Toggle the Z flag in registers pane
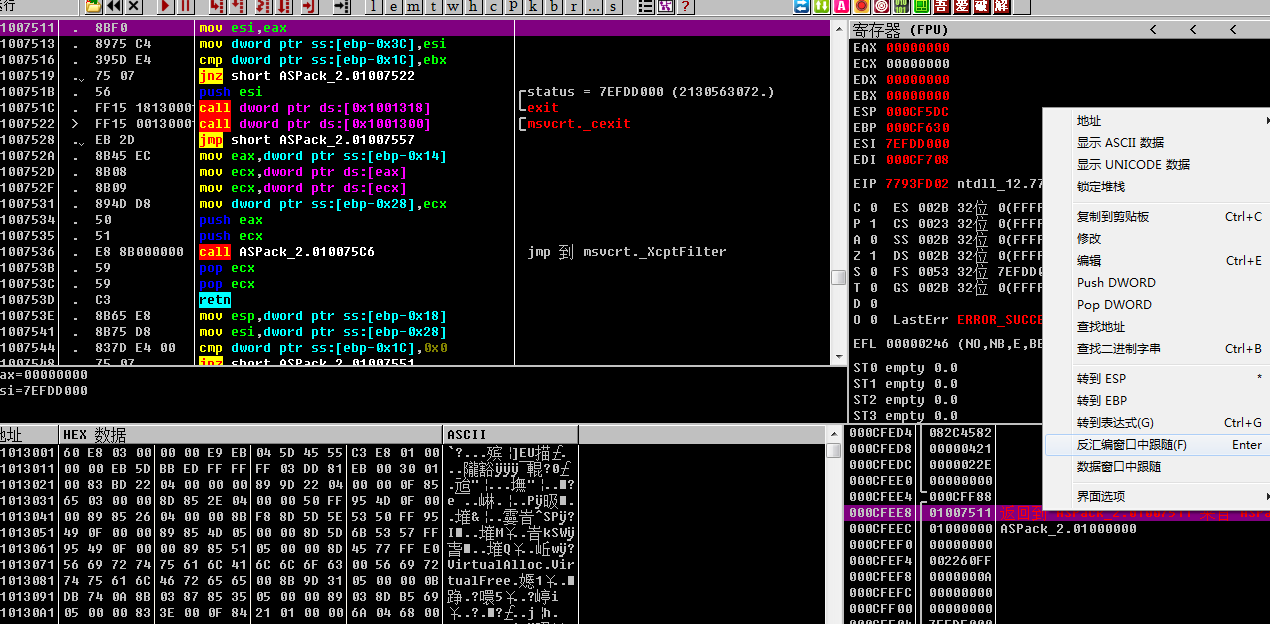The width and height of the screenshot is (1270, 624). [874, 255]
